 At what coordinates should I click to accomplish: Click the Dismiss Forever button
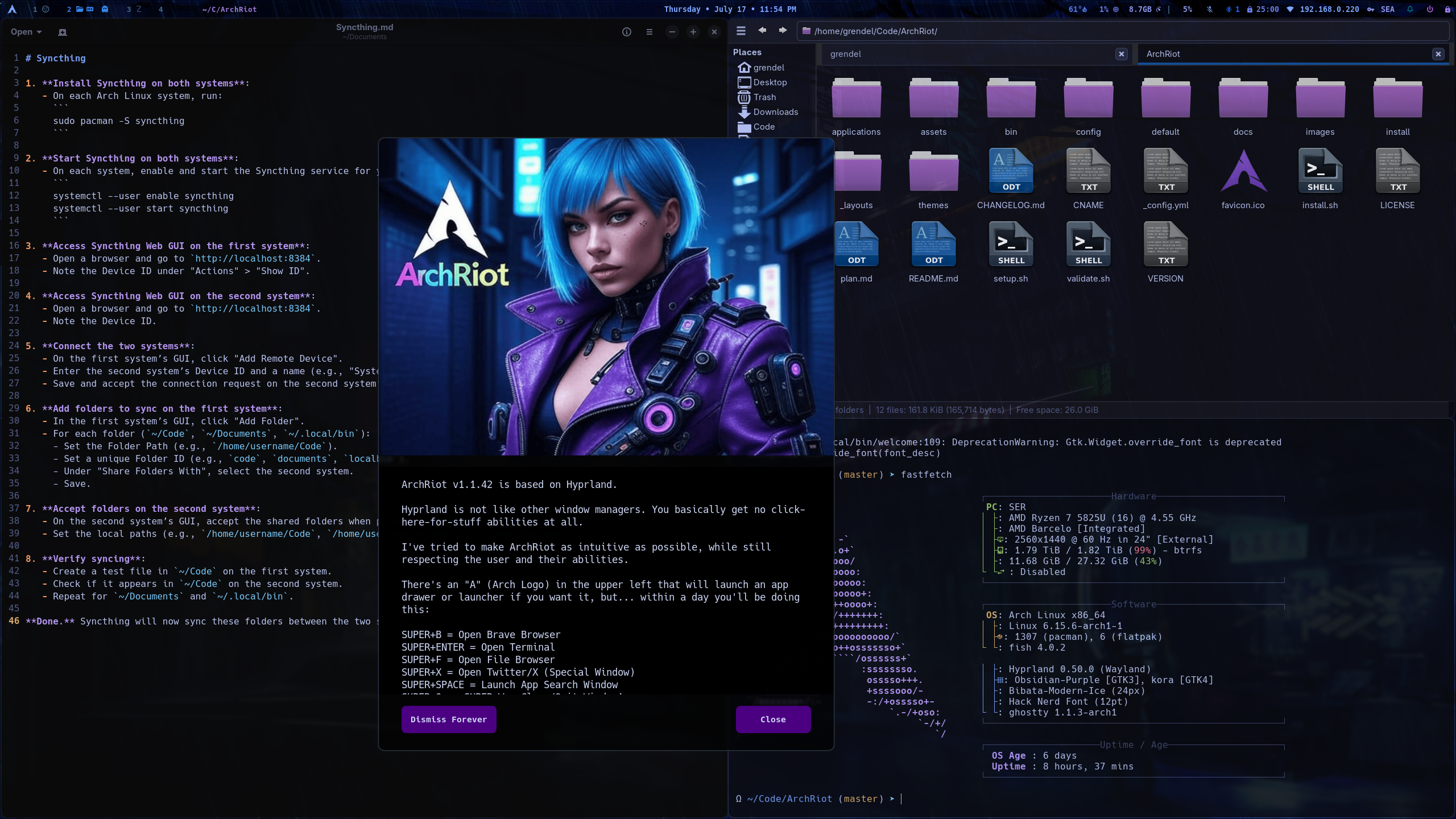click(449, 719)
